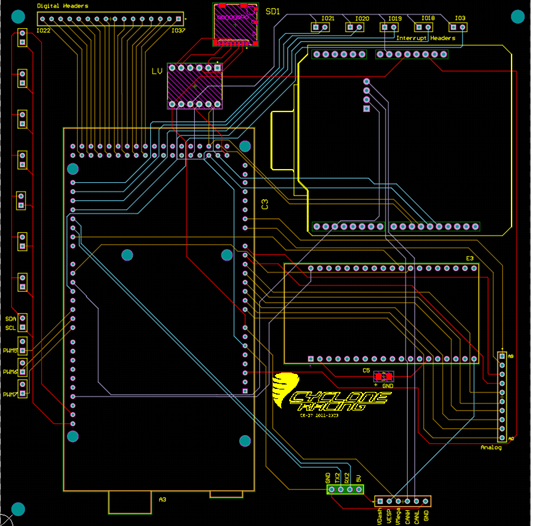Select the mounting hole in the top-right corner

click(518, 17)
